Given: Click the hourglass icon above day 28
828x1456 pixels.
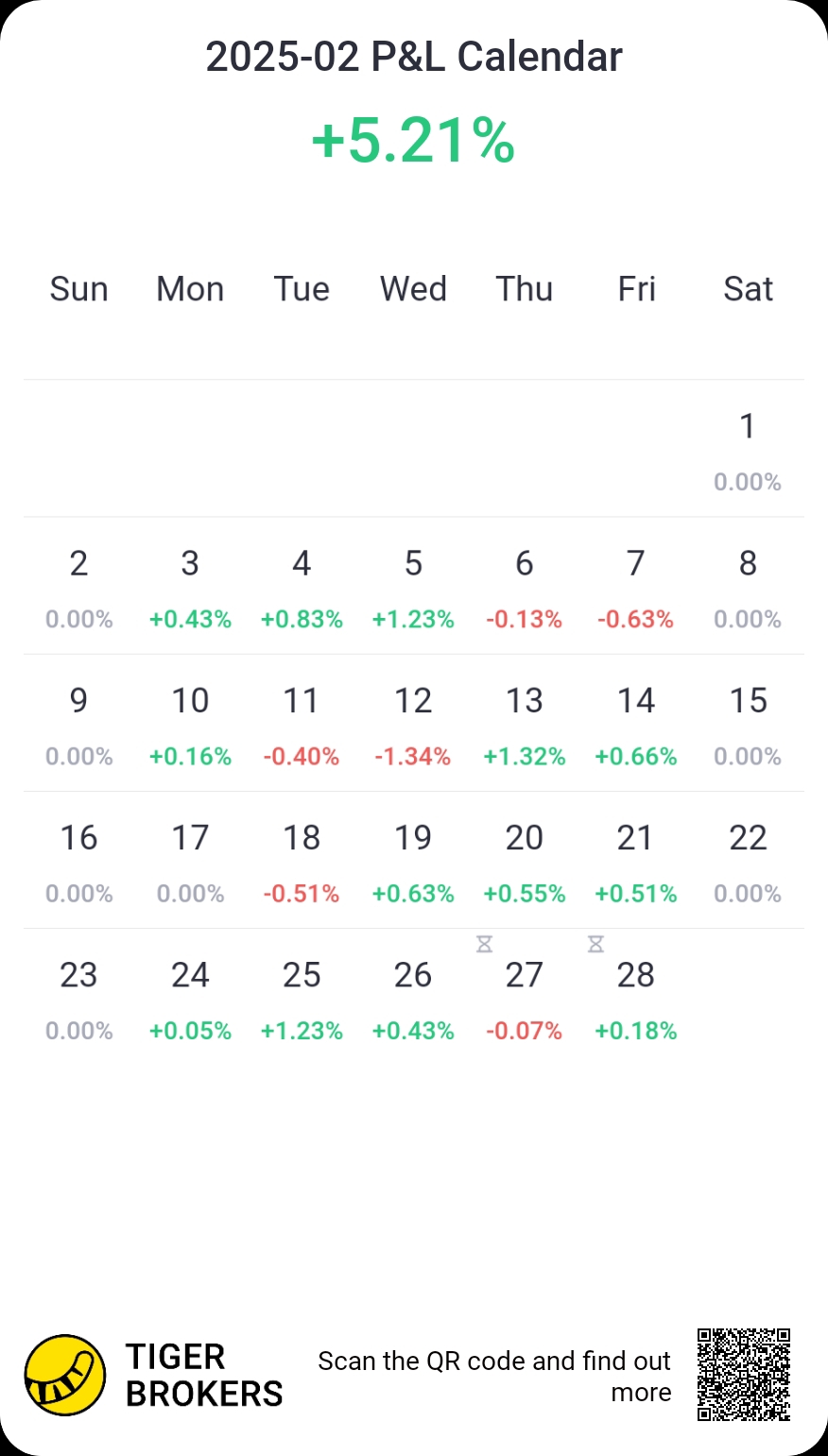Looking at the screenshot, I should click(595, 944).
